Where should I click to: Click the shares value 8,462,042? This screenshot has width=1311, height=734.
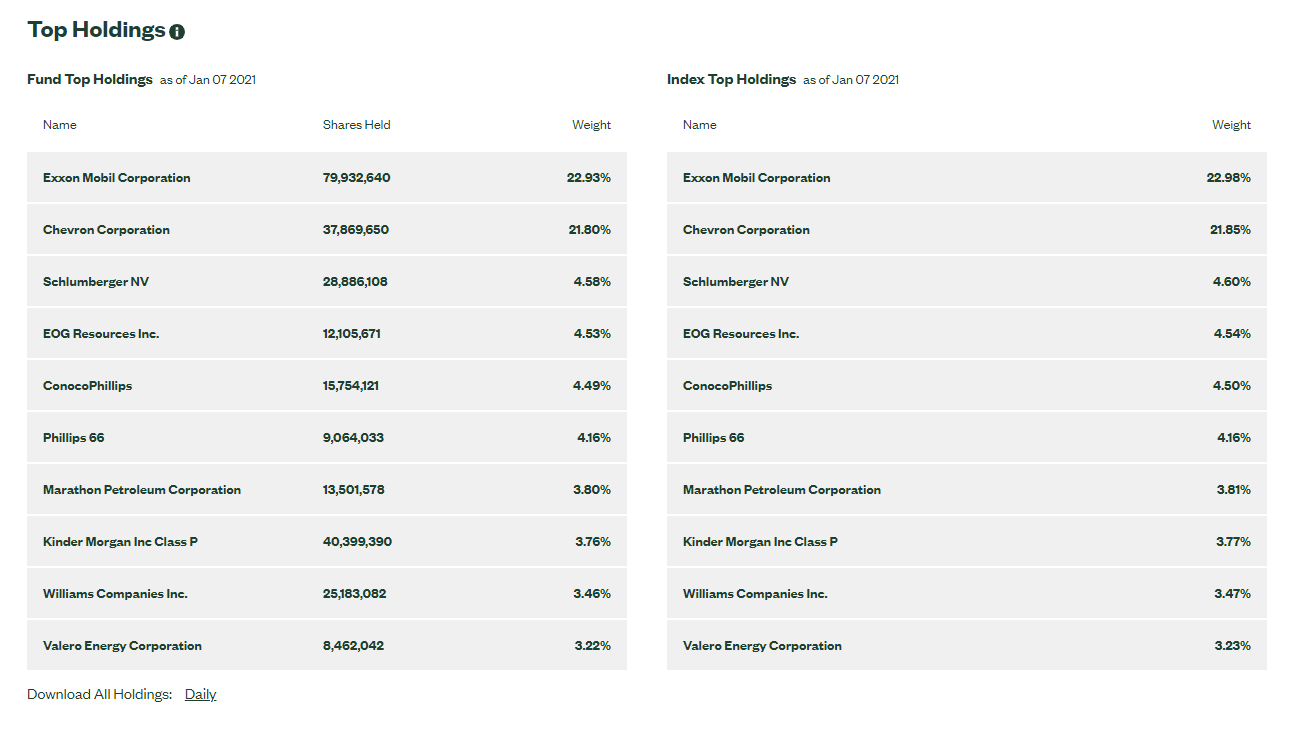click(353, 646)
